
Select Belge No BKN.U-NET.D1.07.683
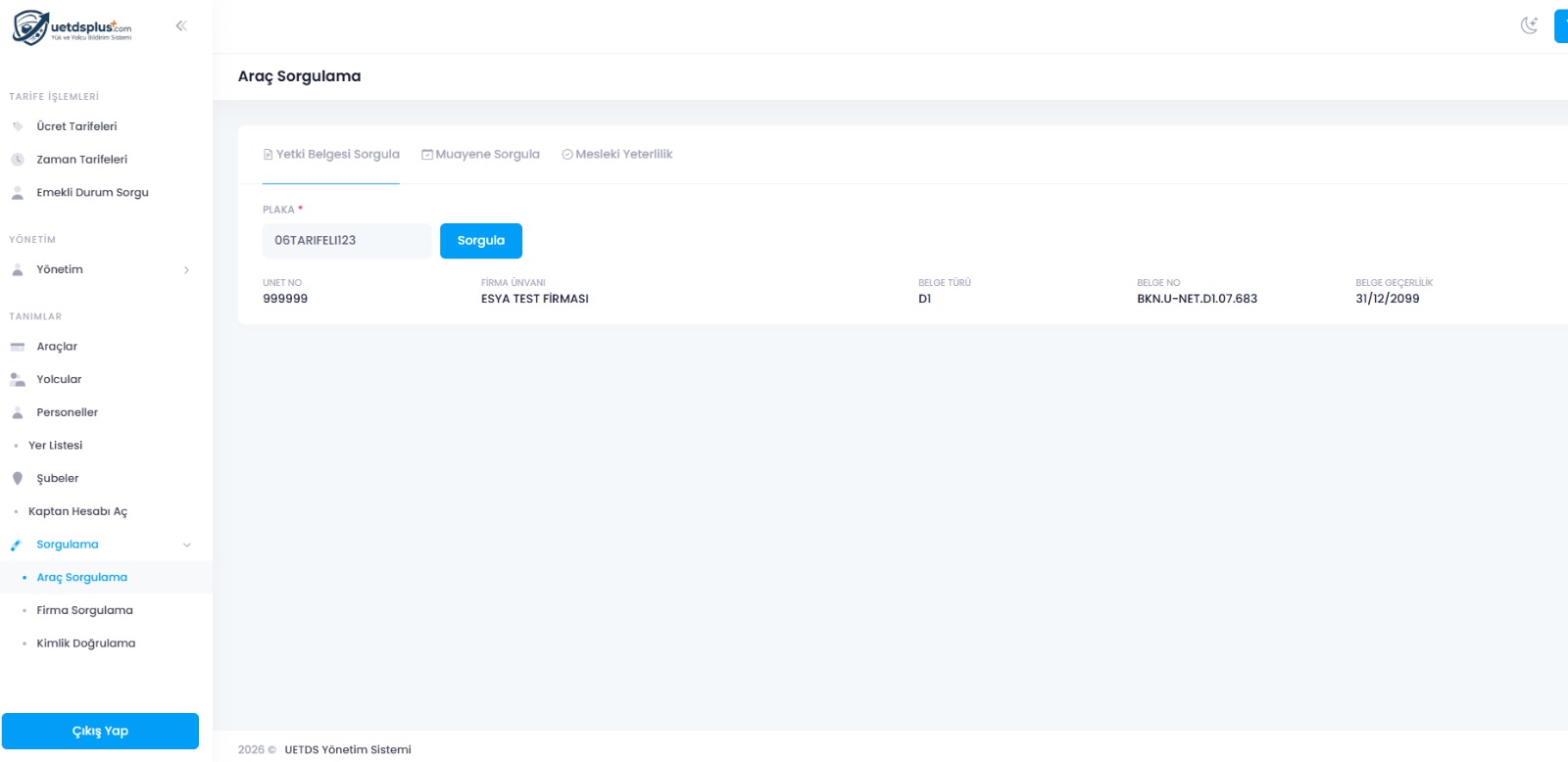coord(1198,300)
